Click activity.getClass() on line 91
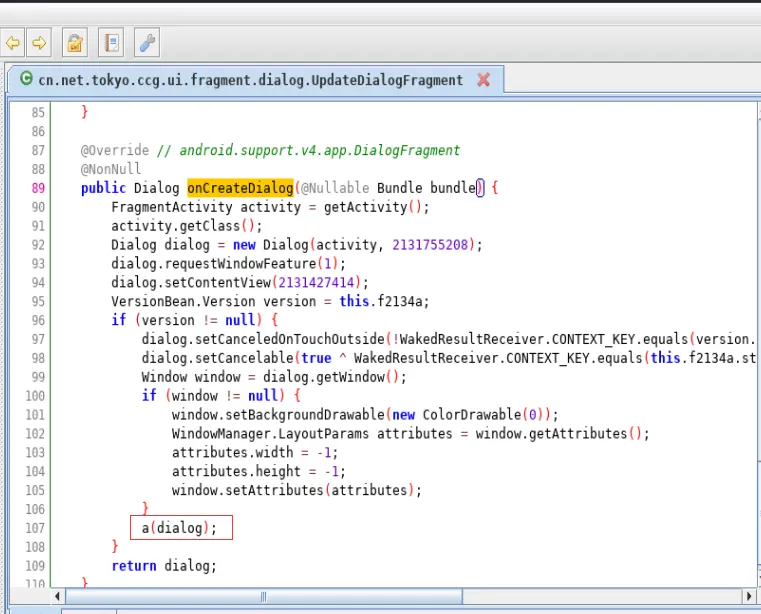This screenshot has height=614, width=761. coord(183,226)
